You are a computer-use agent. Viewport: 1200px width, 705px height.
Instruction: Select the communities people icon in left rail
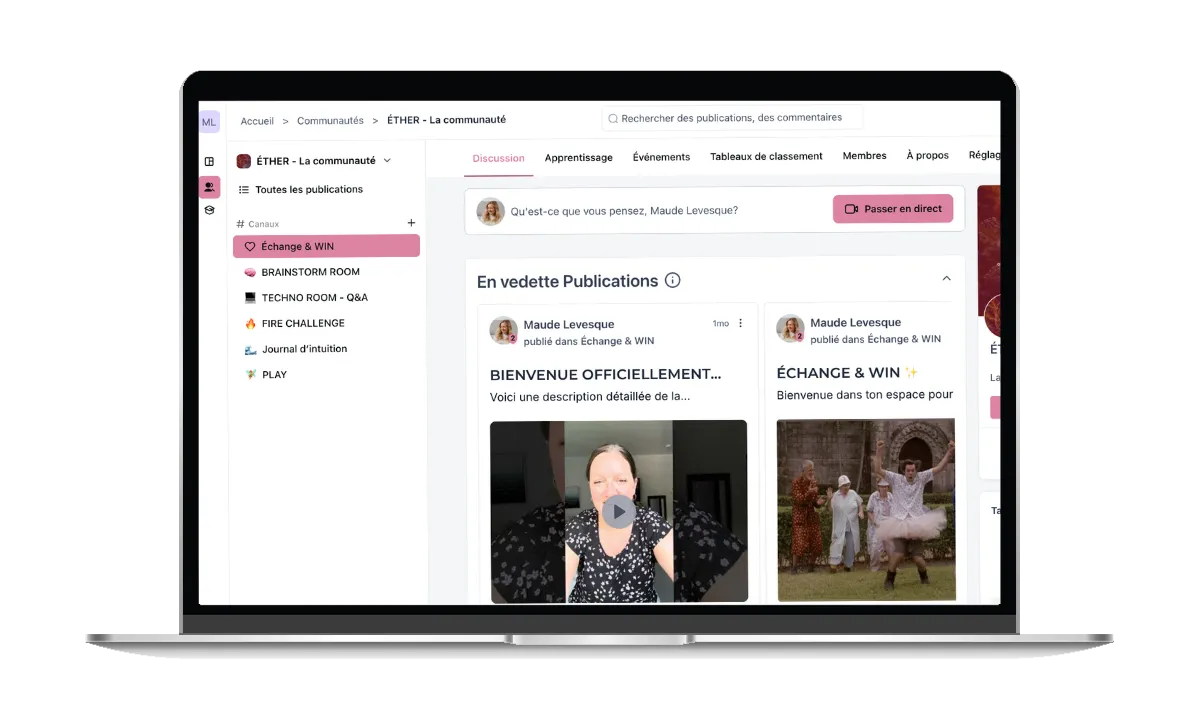209,187
